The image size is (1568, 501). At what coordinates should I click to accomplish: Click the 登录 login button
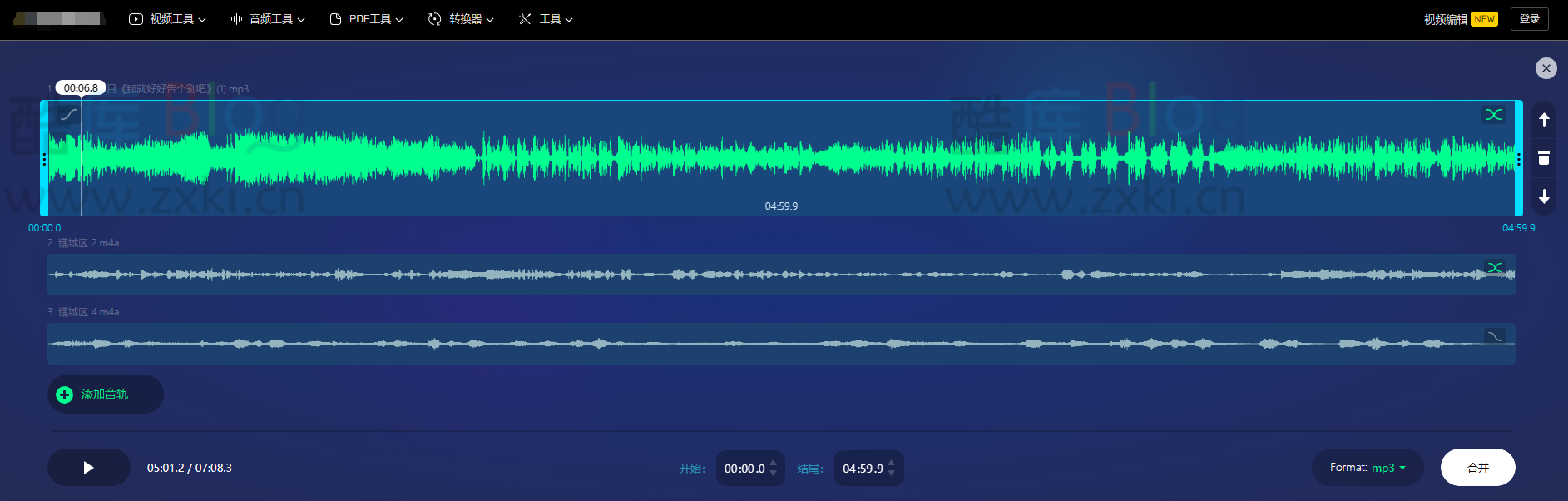point(1530,19)
